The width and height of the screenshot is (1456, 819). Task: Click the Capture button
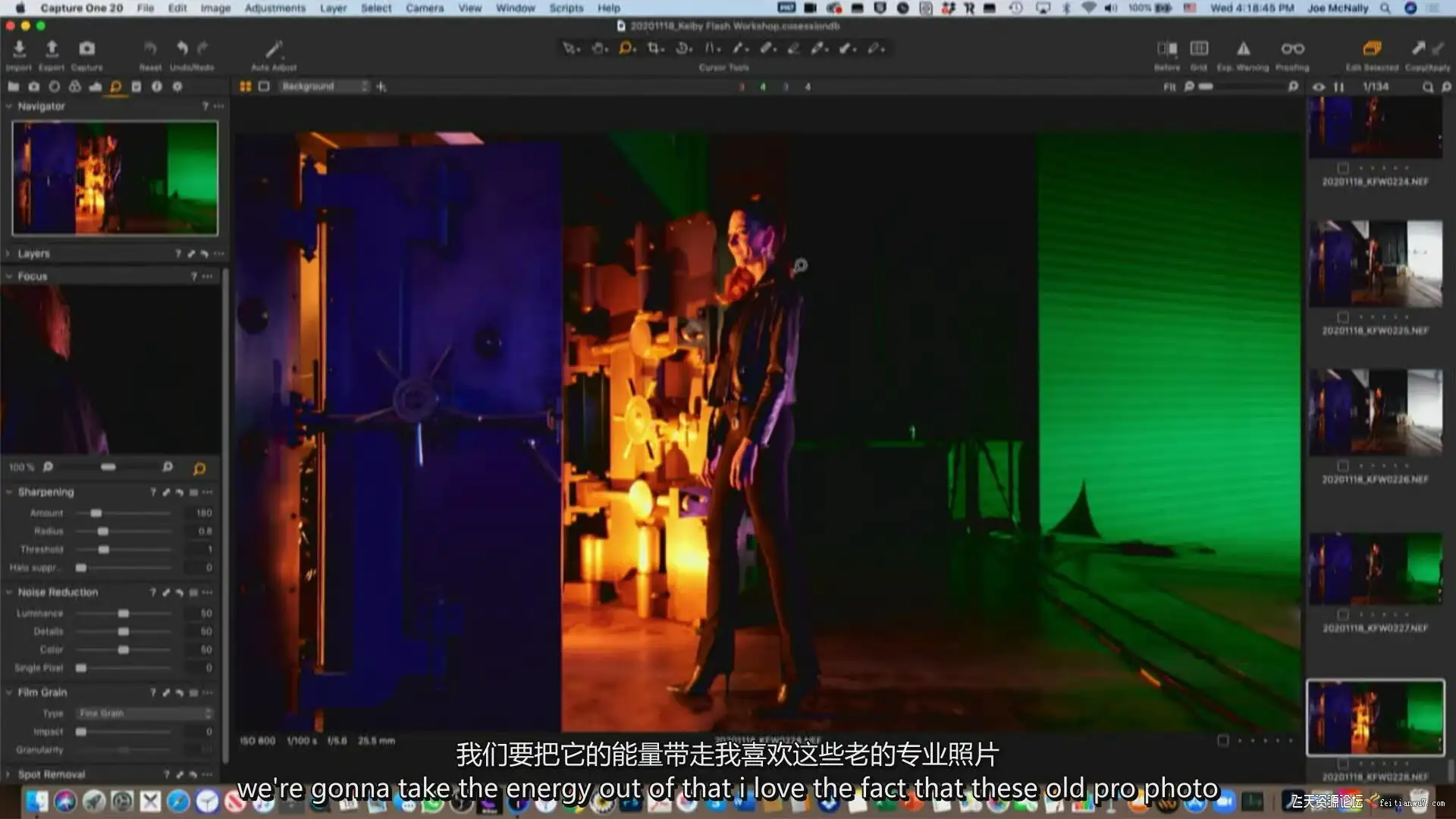point(87,49)
